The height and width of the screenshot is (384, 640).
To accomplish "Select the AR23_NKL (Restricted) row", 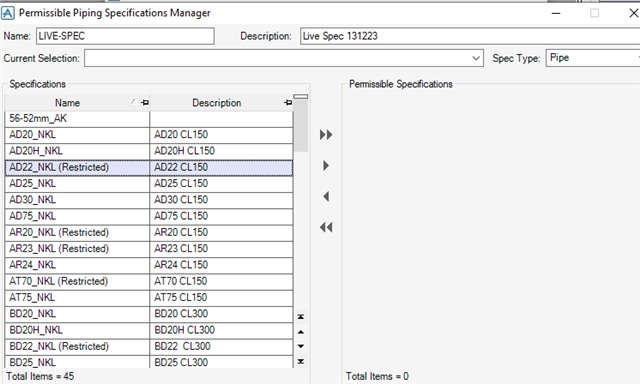I will tap(149, 249).
